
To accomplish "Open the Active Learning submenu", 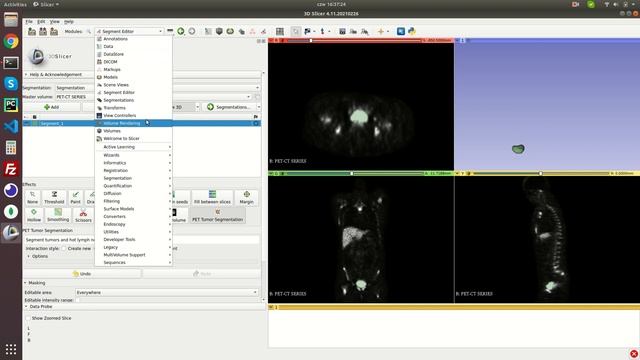I will click(x=133, y=147).
